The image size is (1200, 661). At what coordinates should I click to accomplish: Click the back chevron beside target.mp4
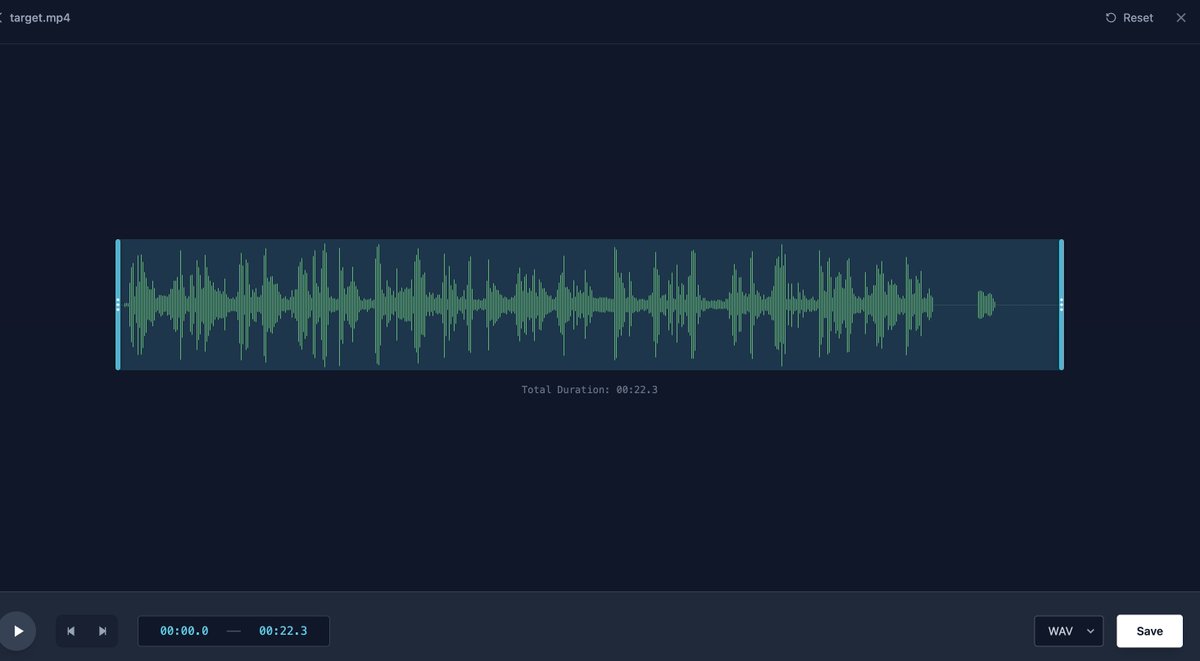click(x=2, y=18)
